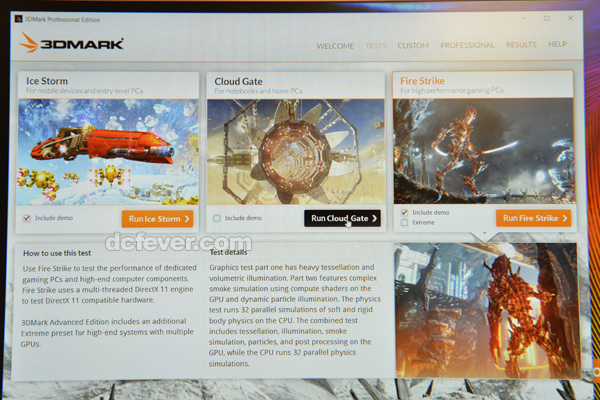Click 'For high performance gaming PCs' subtitle
600x400 pixels.
452,90
